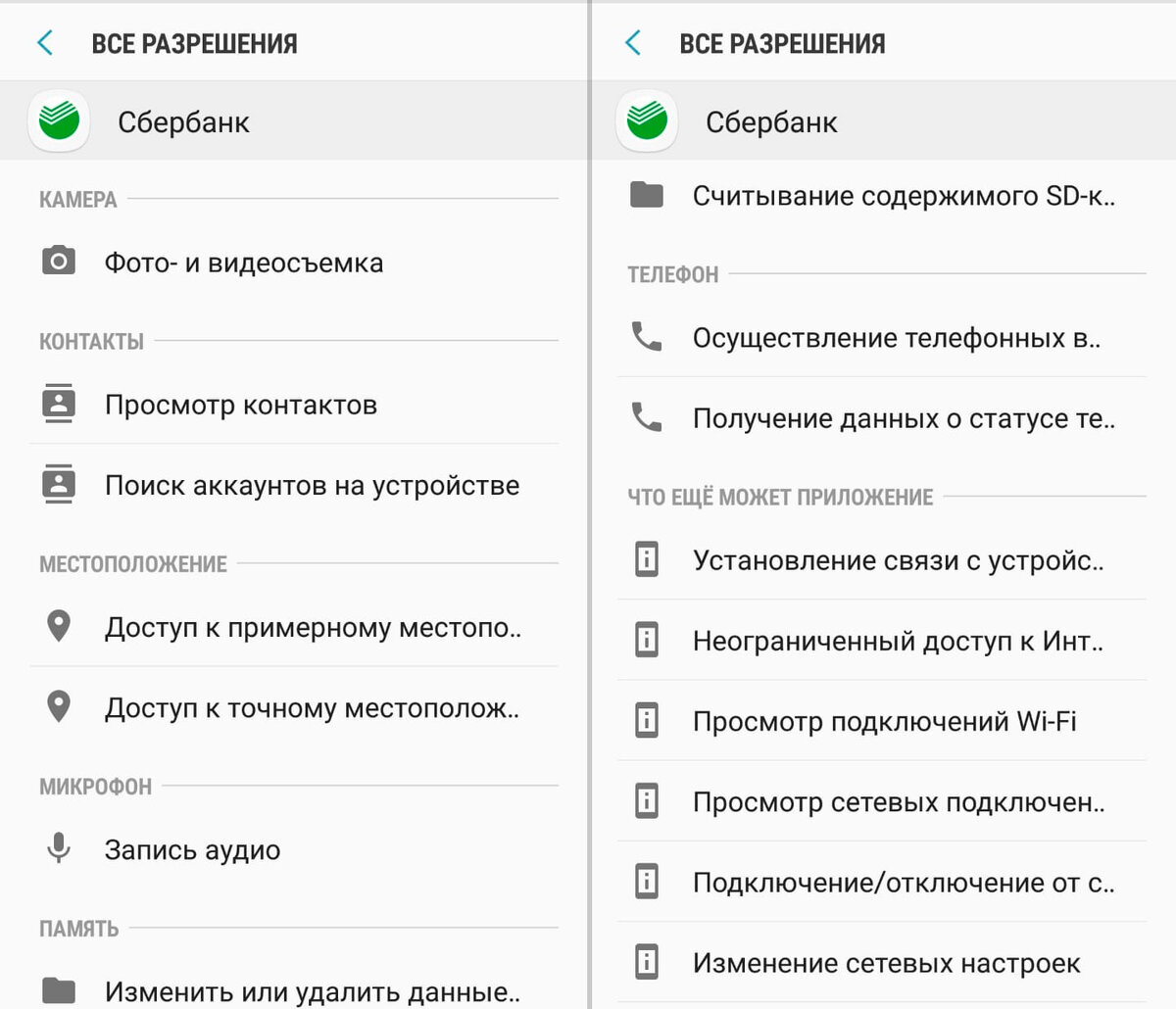Tap info icon beside Установление связи с устройс..
Viewport: 1176px width, 1009px height.
pos(647,559)
